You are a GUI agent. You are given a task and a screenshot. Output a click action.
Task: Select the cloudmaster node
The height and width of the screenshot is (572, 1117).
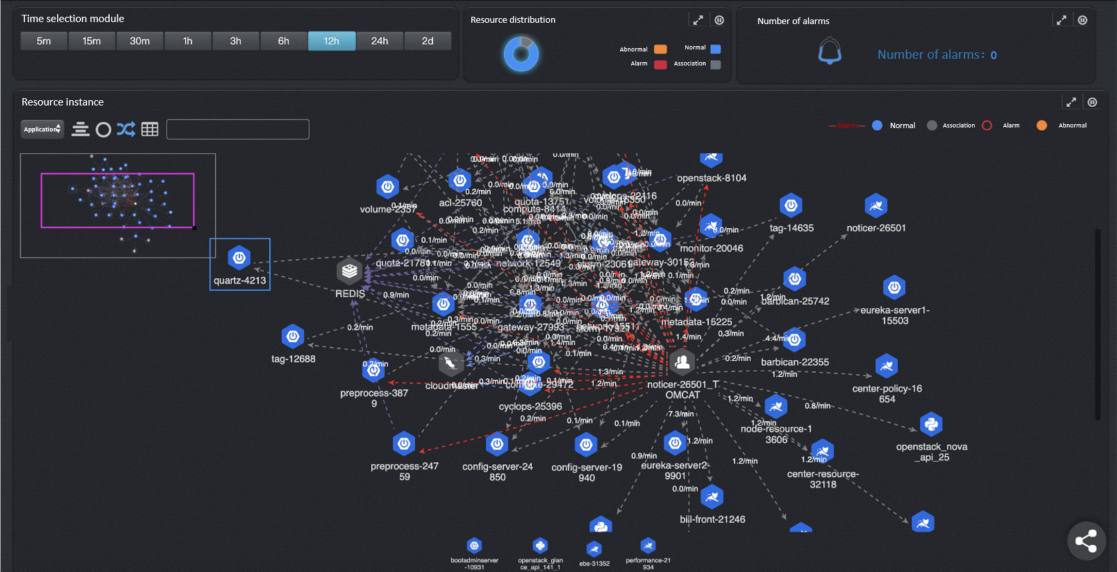(452, 364)
